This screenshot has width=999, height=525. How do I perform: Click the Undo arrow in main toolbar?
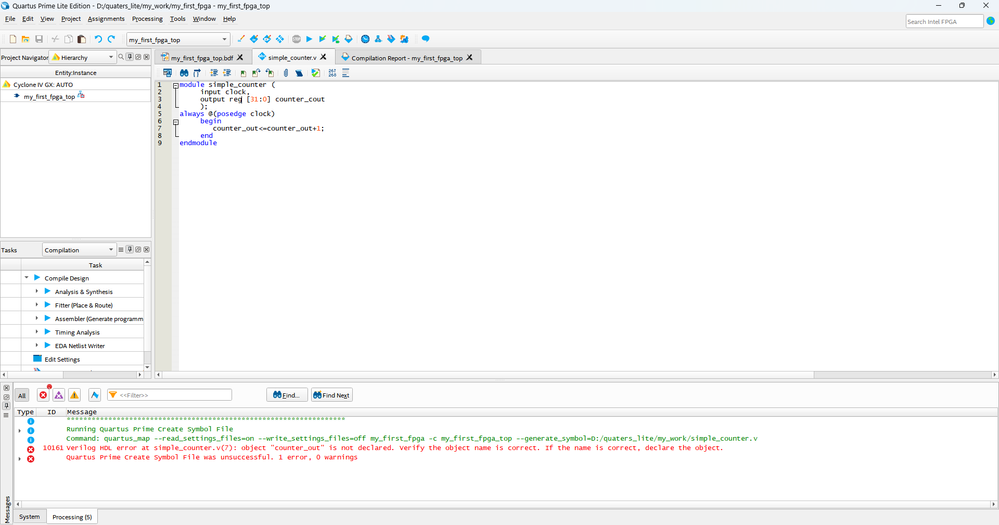coord(98,39)
